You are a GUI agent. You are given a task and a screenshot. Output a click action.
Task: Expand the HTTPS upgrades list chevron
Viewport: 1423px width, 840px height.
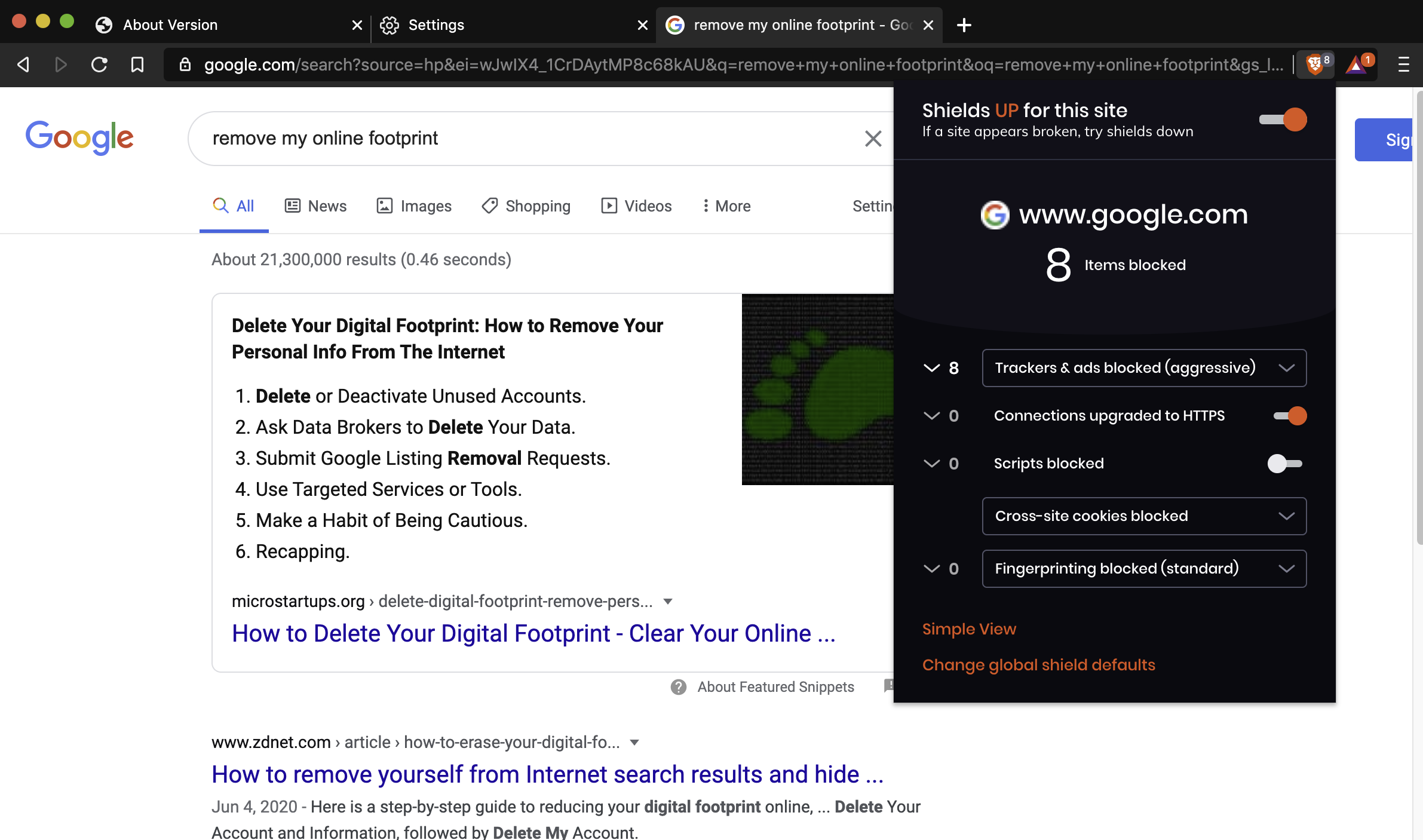click(932, 416)
